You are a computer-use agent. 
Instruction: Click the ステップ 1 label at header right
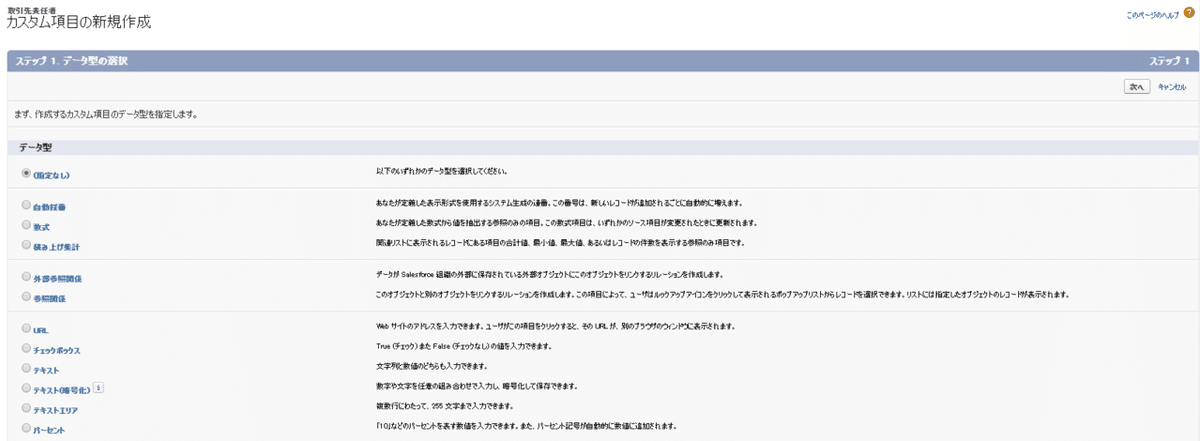pyautogui.click(x=1169, y=61)
